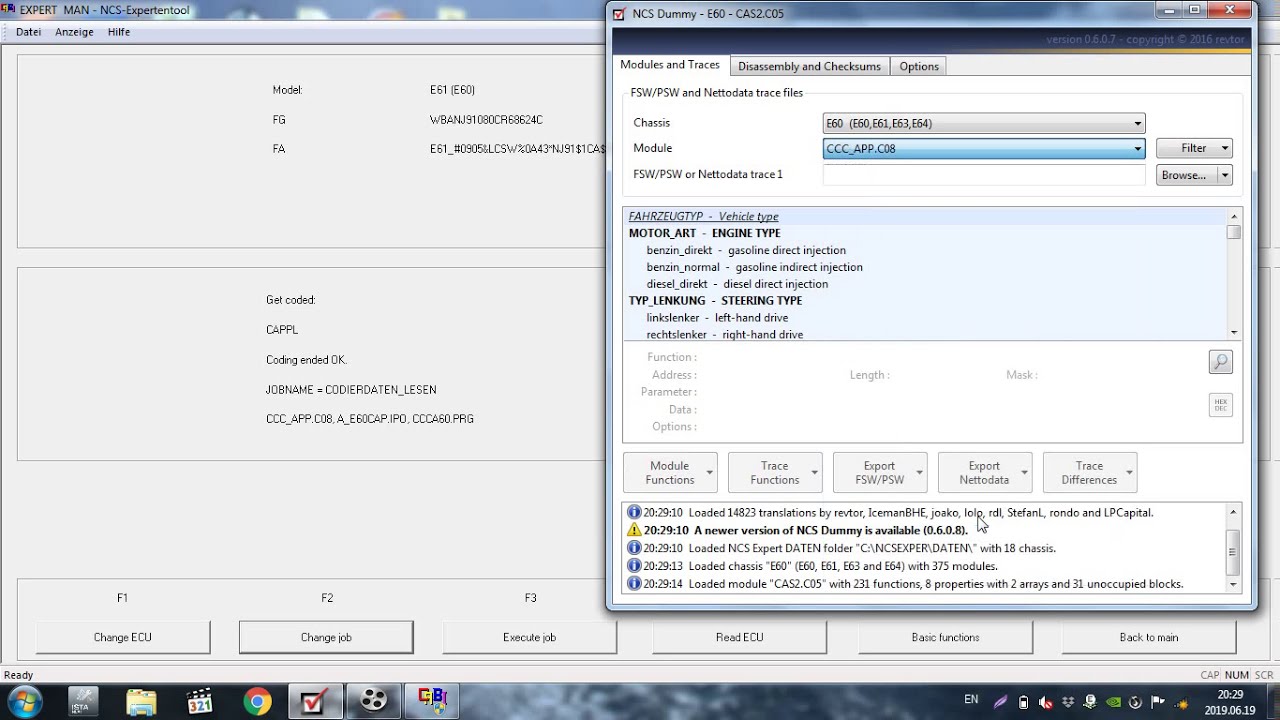Click the yellow warning icon for newer version message
1280x720 pixels.
point(634,530)
